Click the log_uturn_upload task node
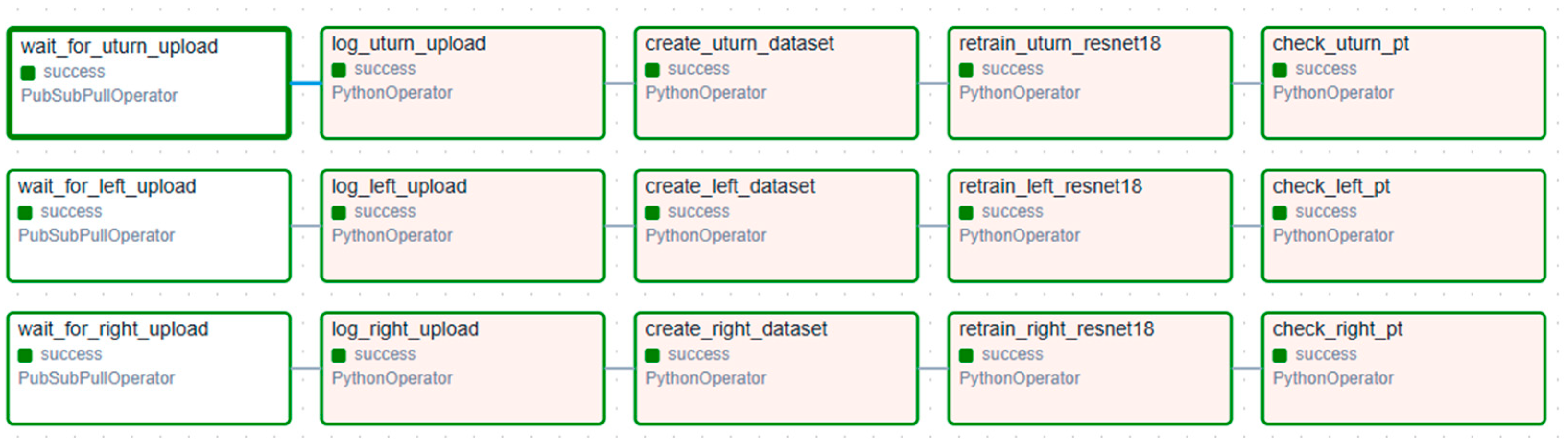This screenshot has height=448, width=1568. tap(462, 84)
